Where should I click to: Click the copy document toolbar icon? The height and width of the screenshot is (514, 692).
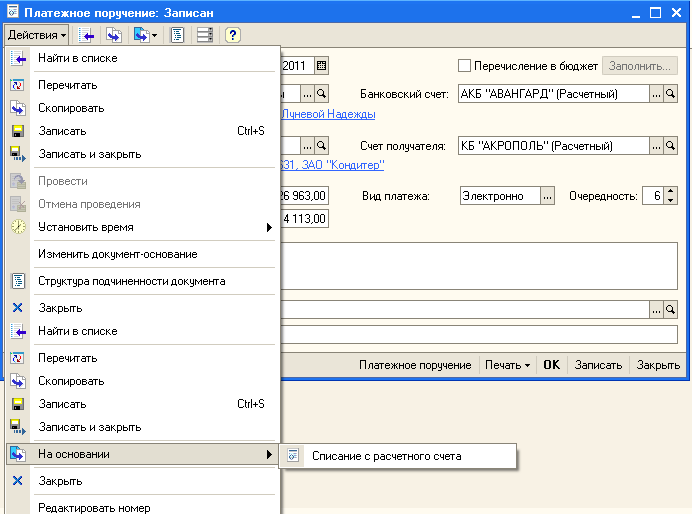click(x=114, y=35)
